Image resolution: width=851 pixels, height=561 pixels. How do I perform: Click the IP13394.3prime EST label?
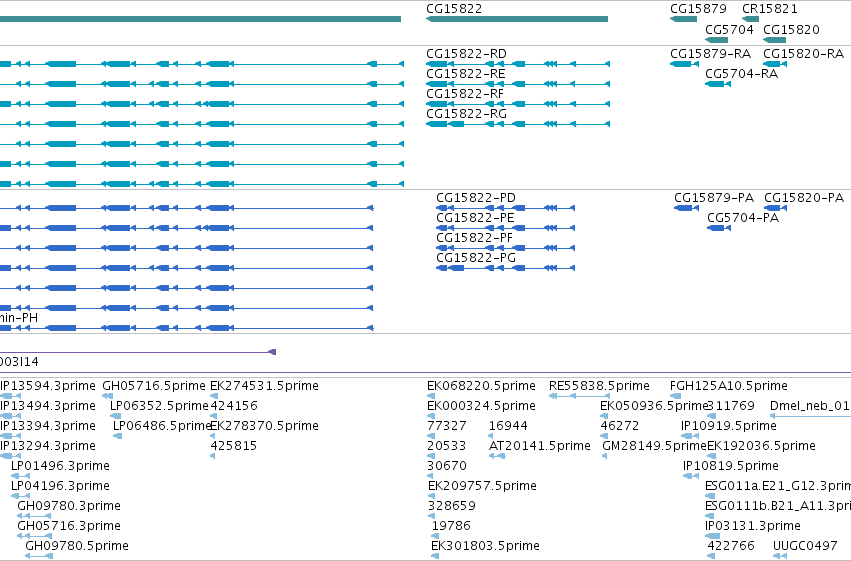(x=48, y=426)
